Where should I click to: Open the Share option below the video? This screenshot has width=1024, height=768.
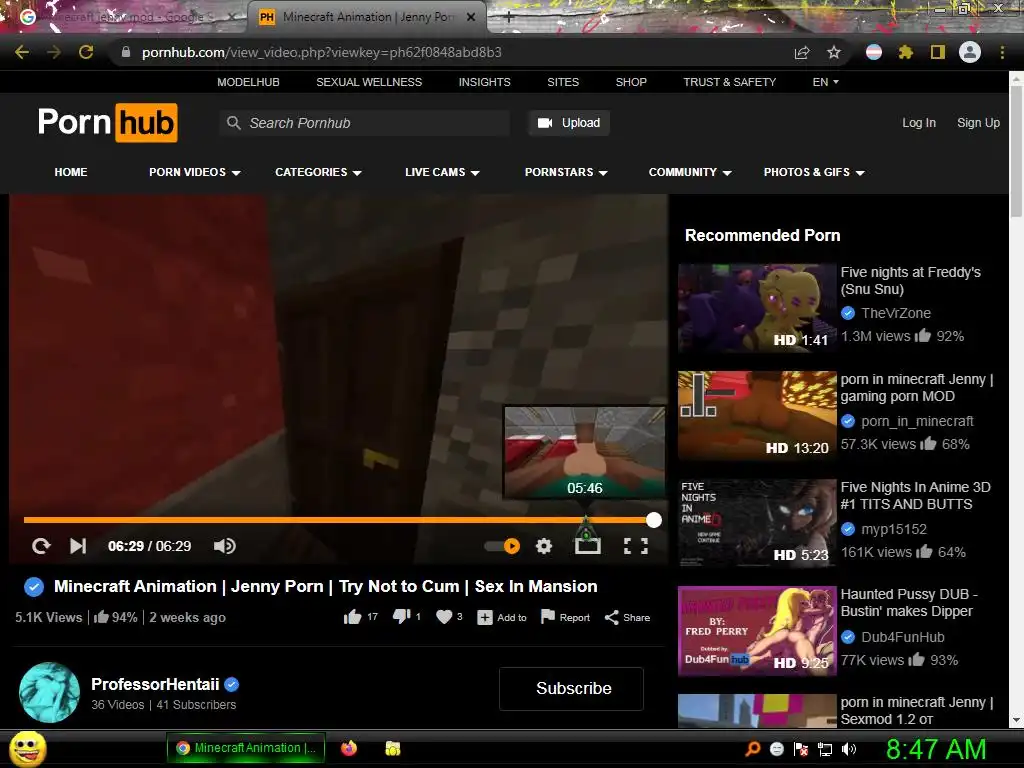[628, 617]
